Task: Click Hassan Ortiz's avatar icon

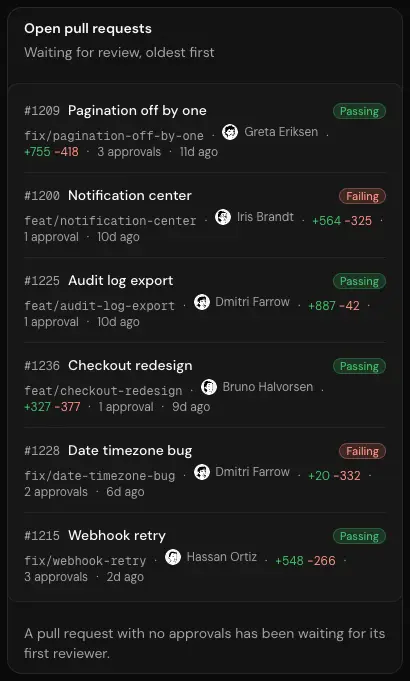Action: 173,557
